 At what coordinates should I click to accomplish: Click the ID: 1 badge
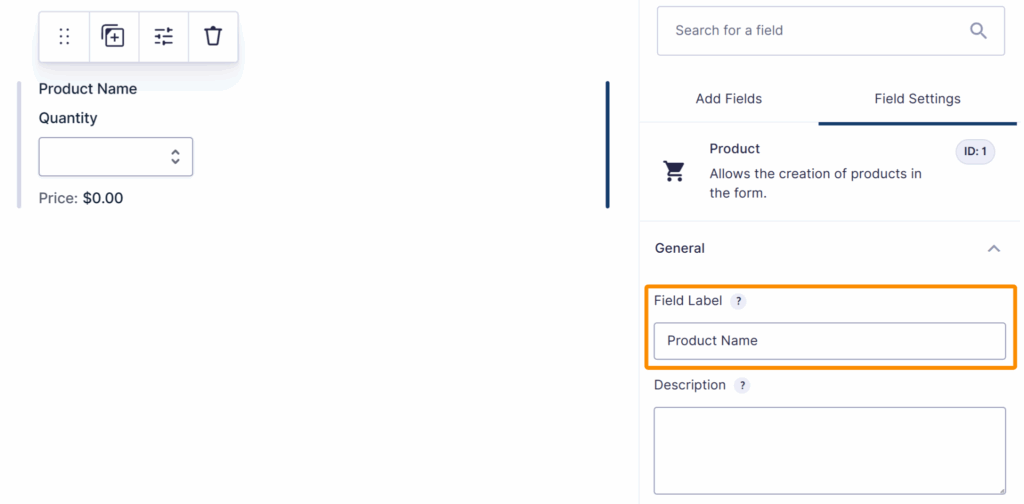point(975,152)
